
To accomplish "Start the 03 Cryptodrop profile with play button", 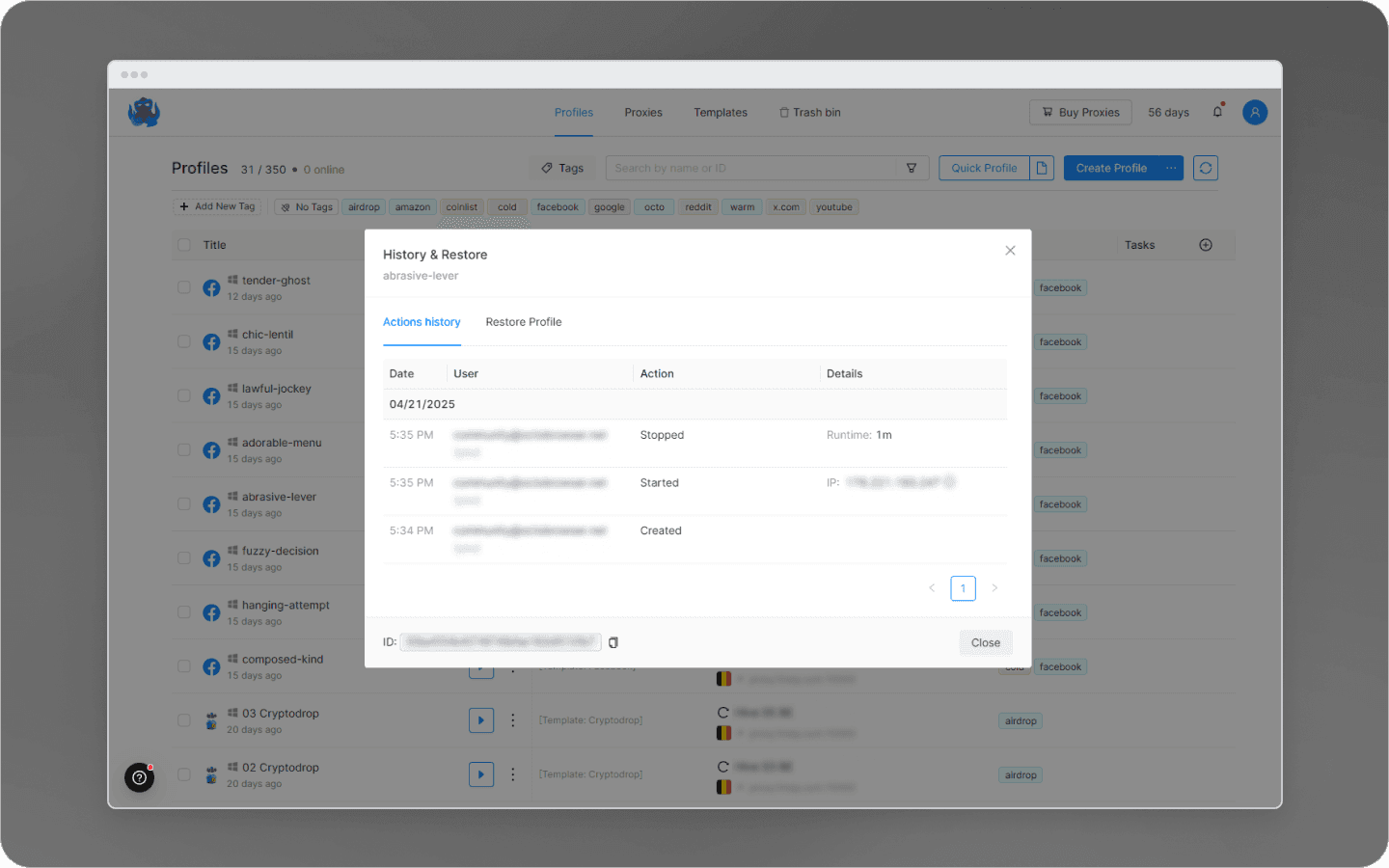I will 481,720.
